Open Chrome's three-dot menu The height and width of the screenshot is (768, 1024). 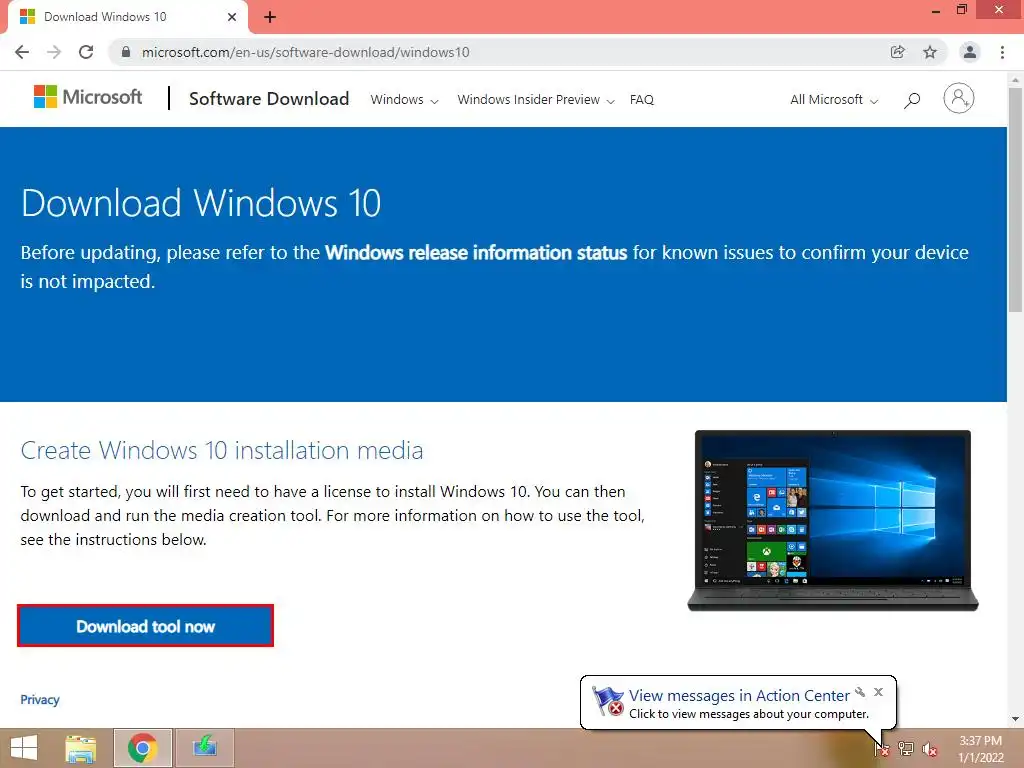click(x=1002, y=52)
